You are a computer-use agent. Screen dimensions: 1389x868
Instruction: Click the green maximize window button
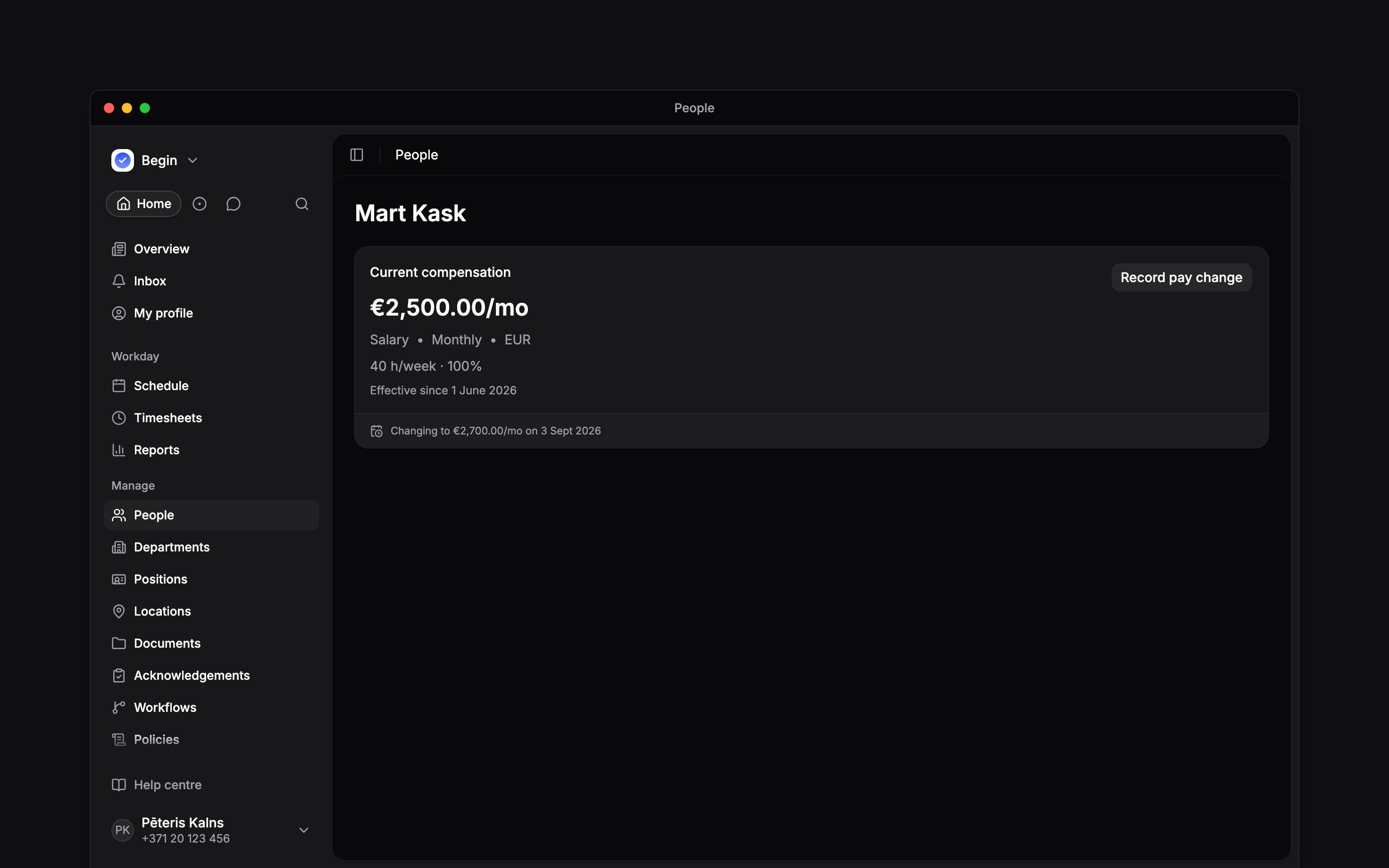pos(145,108)
